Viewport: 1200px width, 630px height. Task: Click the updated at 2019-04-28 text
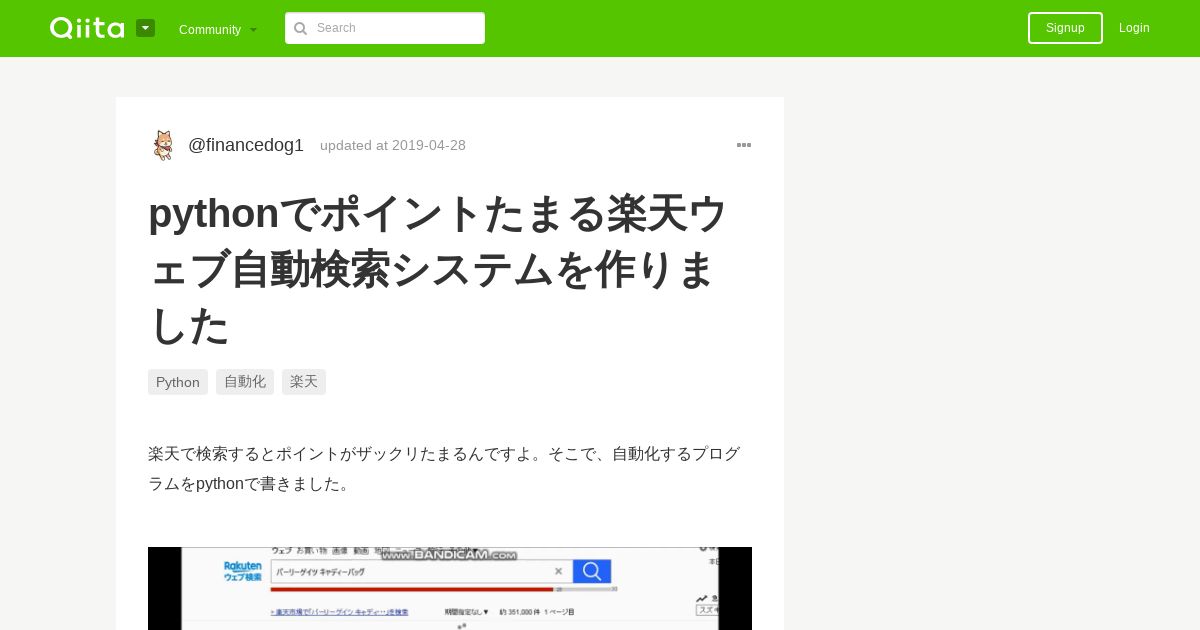(393, 145)
